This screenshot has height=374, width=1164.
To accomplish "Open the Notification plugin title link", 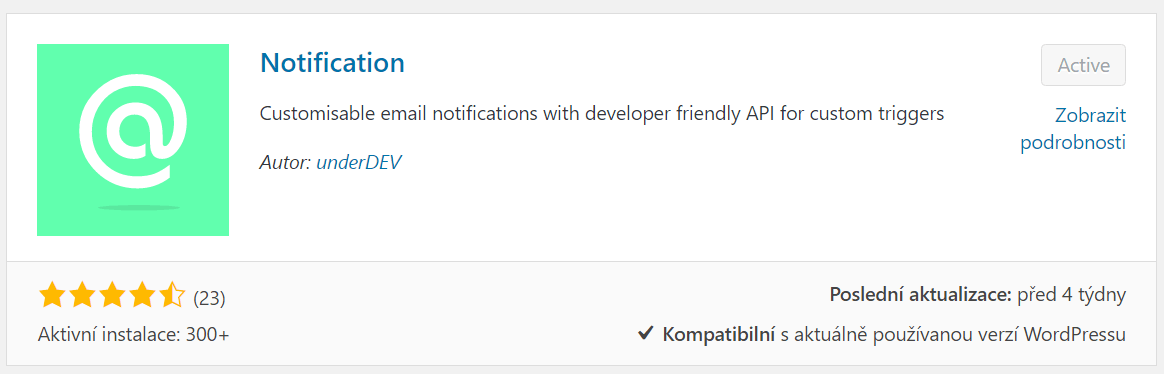I will (x=333, y=62).
